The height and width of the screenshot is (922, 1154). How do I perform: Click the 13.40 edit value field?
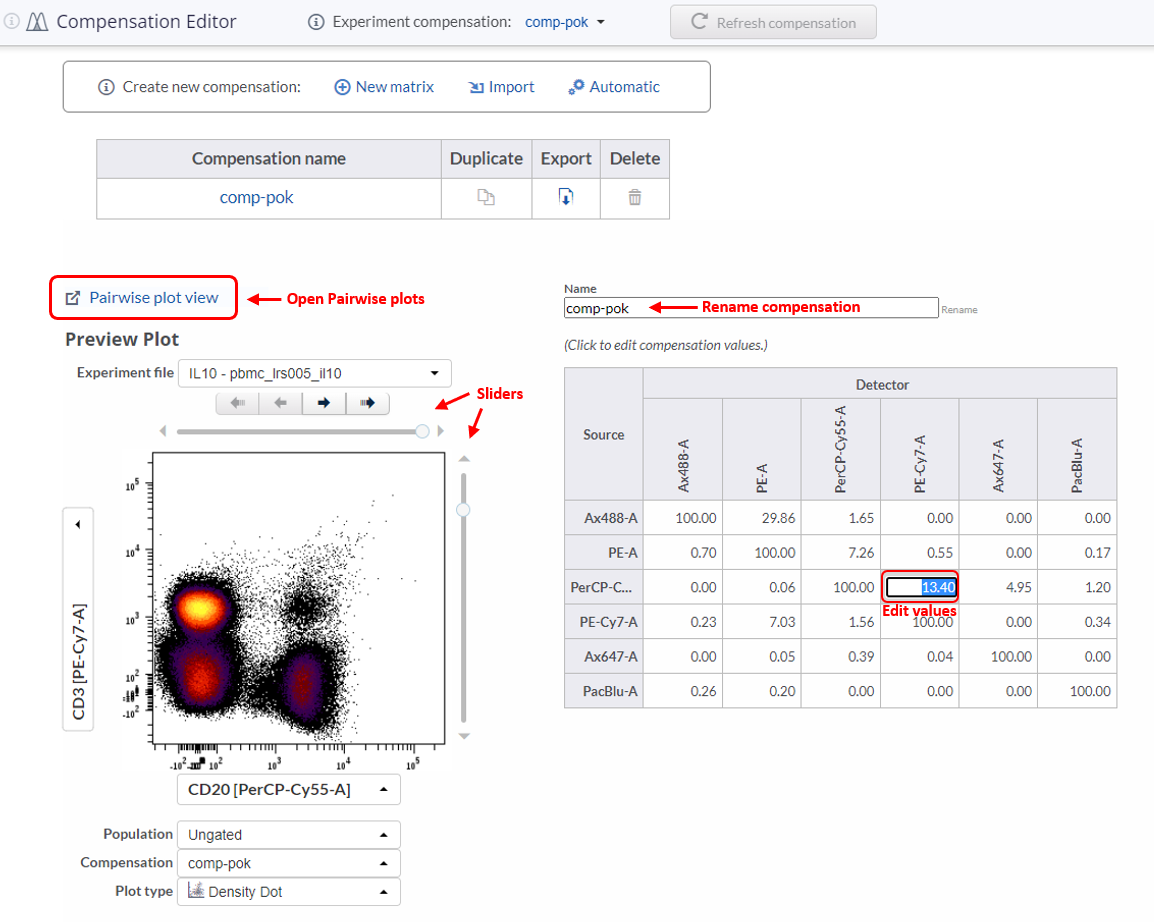tap(921, 587)
